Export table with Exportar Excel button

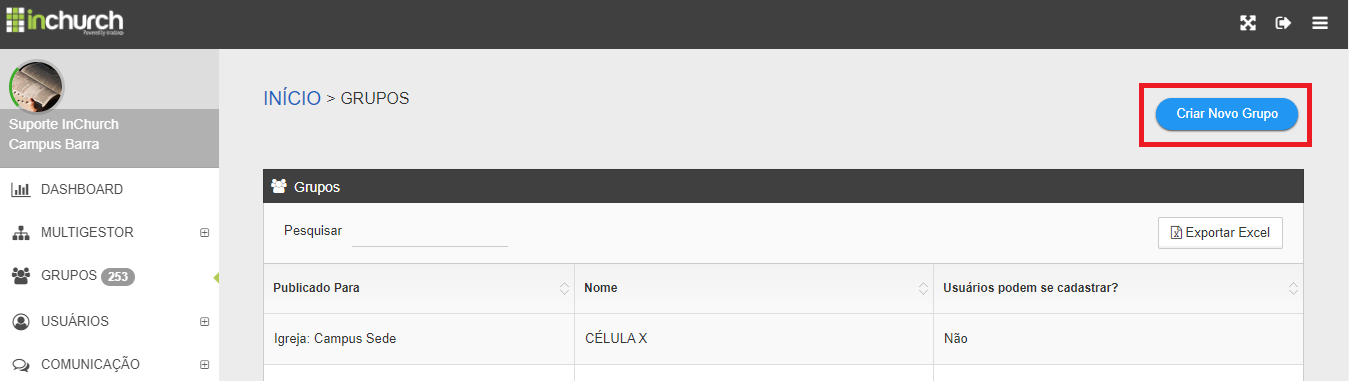pyautogui.click(x=1220, y=232)
